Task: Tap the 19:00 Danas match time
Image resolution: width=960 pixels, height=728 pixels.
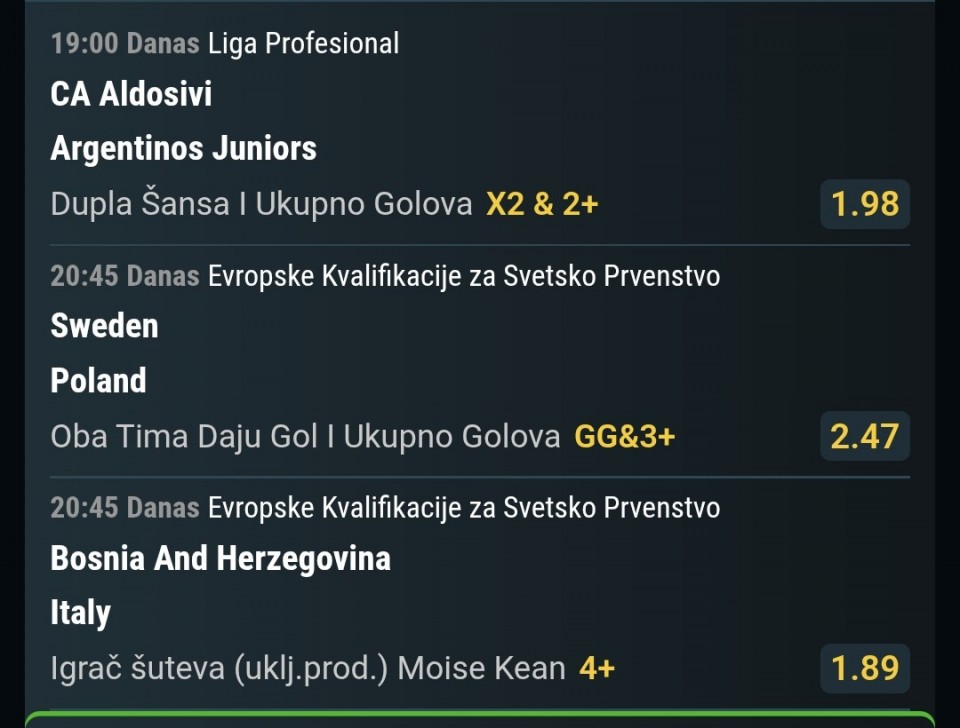Action: tap(124, 44)
